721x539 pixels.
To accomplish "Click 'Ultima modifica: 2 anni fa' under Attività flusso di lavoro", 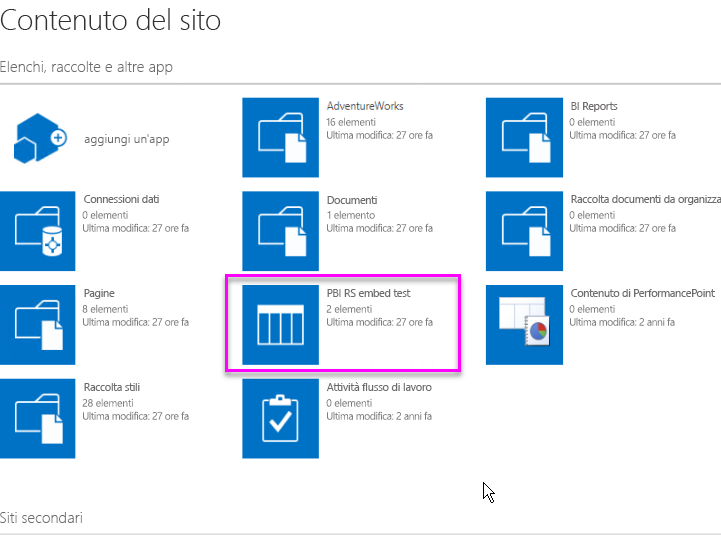I will pos(379,416).
